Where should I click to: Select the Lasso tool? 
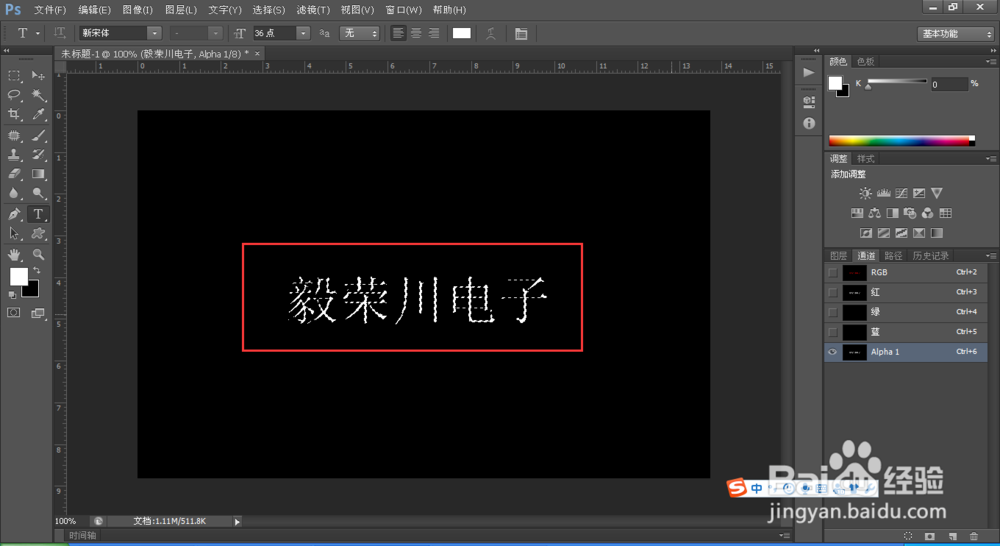tap(13, 95)
